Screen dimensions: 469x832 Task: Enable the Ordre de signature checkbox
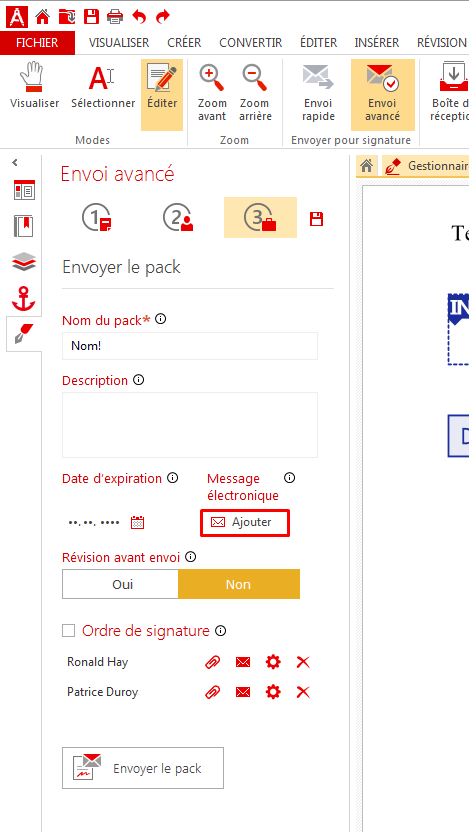[x=68, y=631]
